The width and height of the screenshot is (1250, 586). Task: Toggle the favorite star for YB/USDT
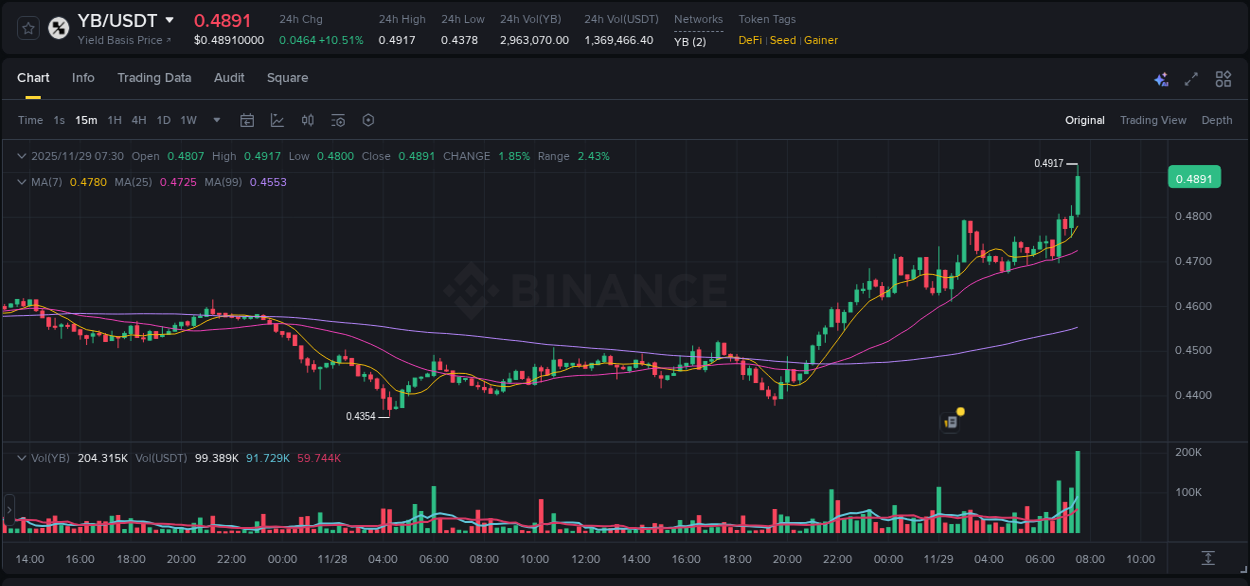[x=28, y=28]
